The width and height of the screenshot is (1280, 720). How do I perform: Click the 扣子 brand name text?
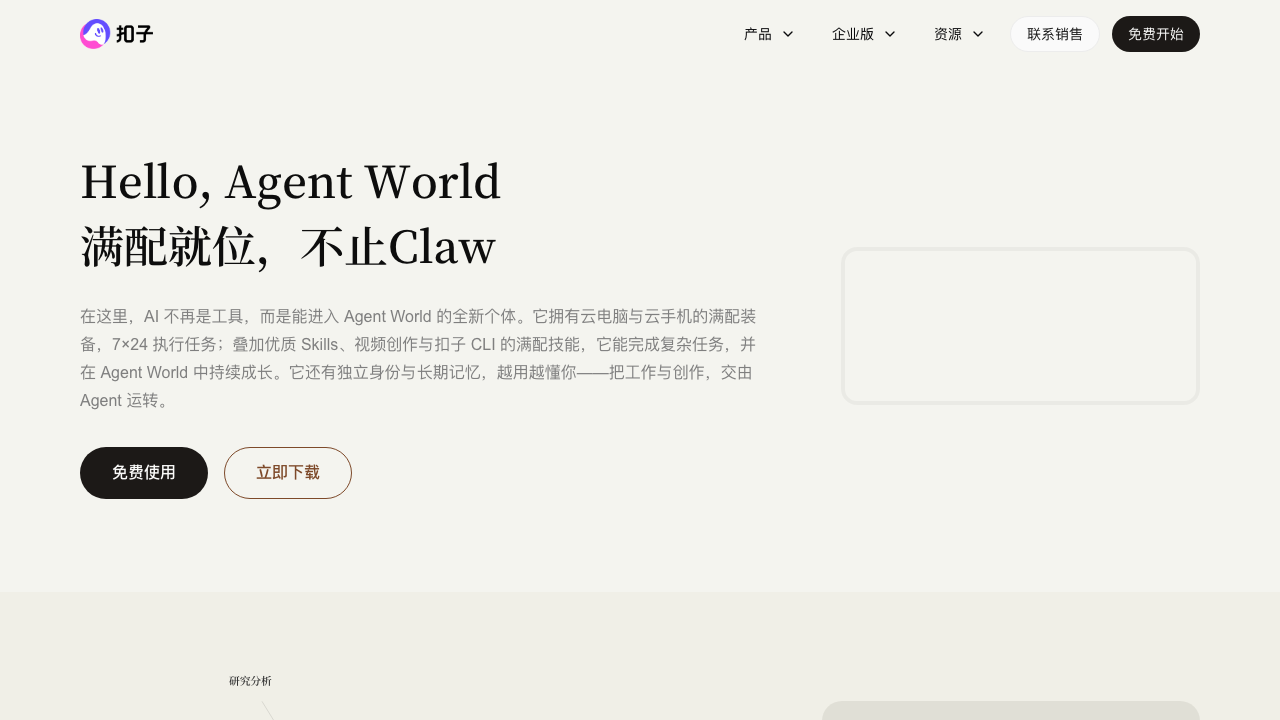click(x=135, y=35)
